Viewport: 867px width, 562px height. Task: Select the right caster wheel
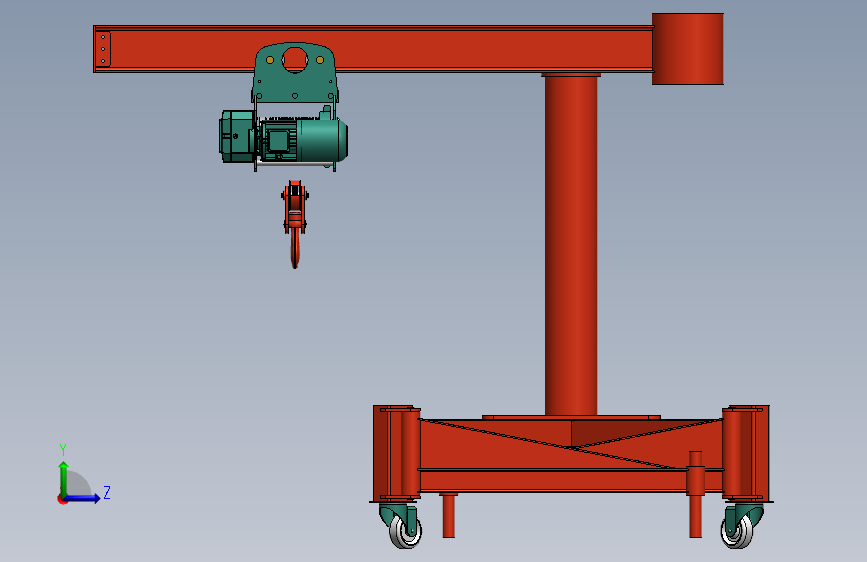click(737, 531)
